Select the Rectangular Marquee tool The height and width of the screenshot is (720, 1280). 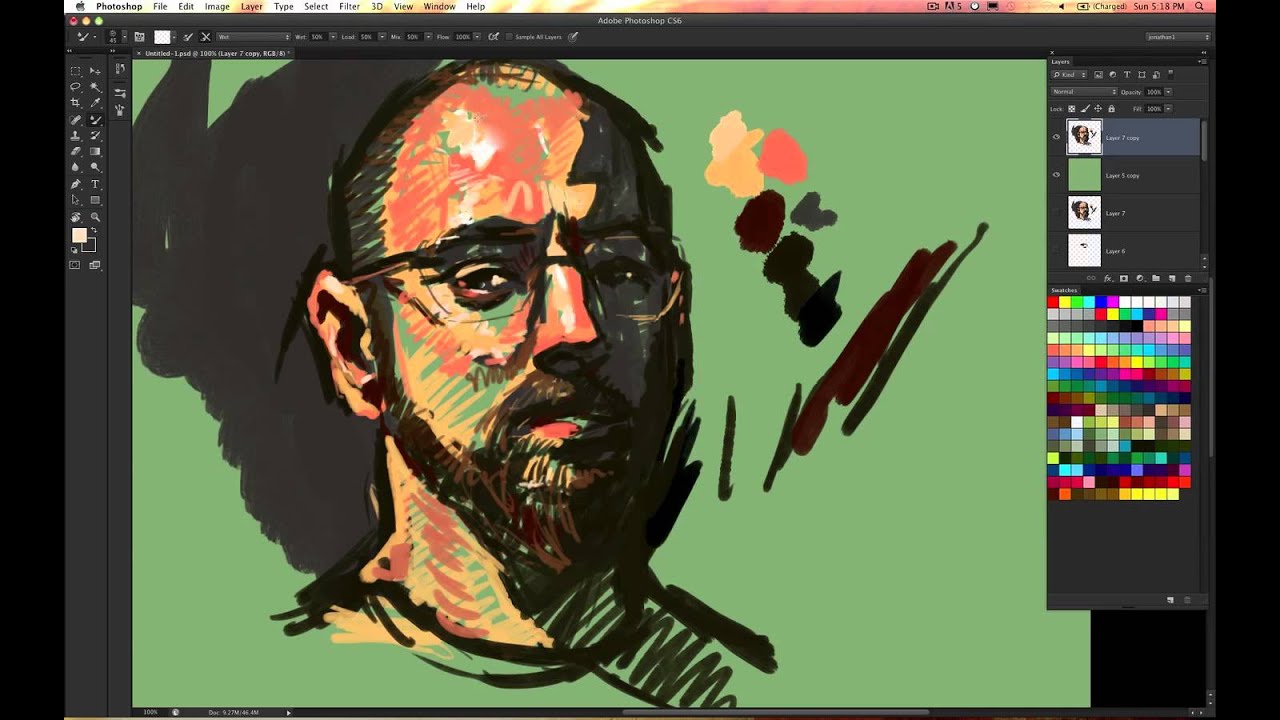coord(75,71)
